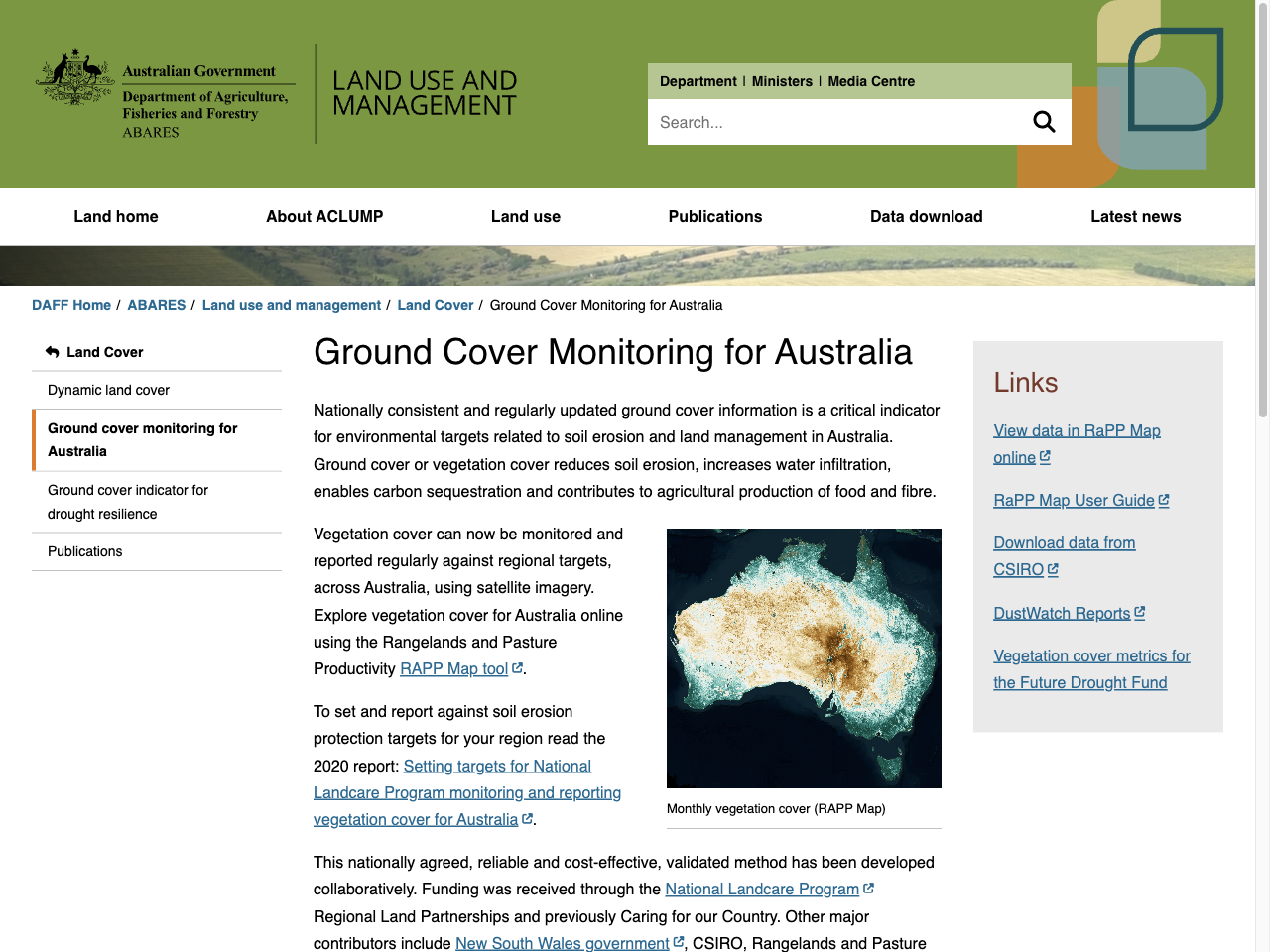Click the monthly vegetation cover map image
Screen dimensions: 1270x952
point(804,657)
